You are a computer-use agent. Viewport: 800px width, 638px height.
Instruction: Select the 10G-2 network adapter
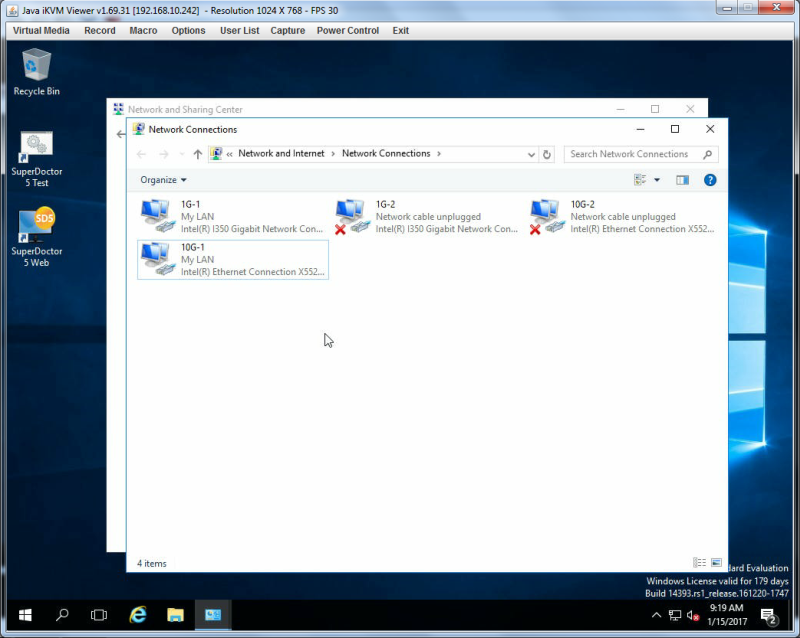pyautogui.click(x=621, y=217)
